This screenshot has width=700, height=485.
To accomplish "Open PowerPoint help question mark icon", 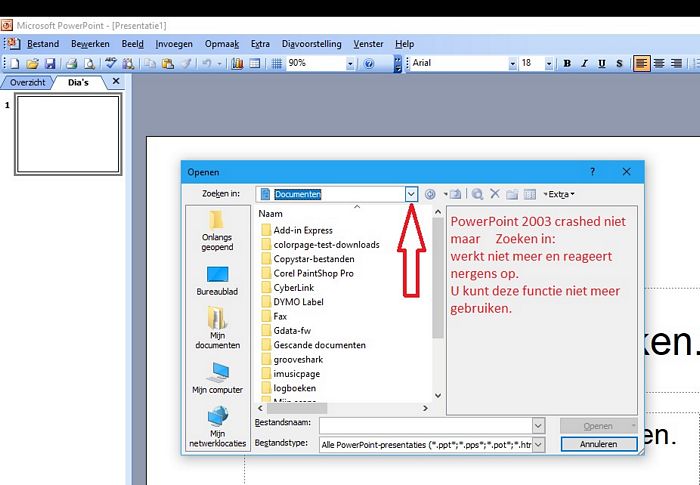I will click(x=369, y=63).
